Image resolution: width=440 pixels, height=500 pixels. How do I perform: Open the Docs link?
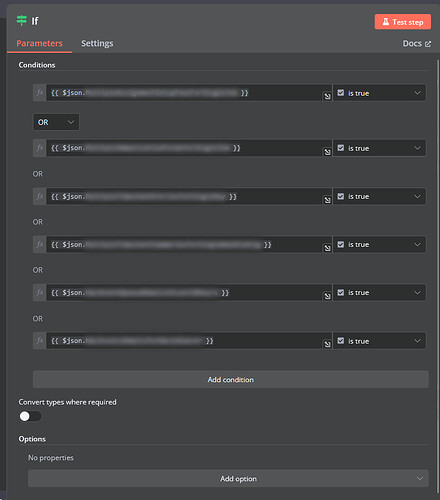[417, 43]
